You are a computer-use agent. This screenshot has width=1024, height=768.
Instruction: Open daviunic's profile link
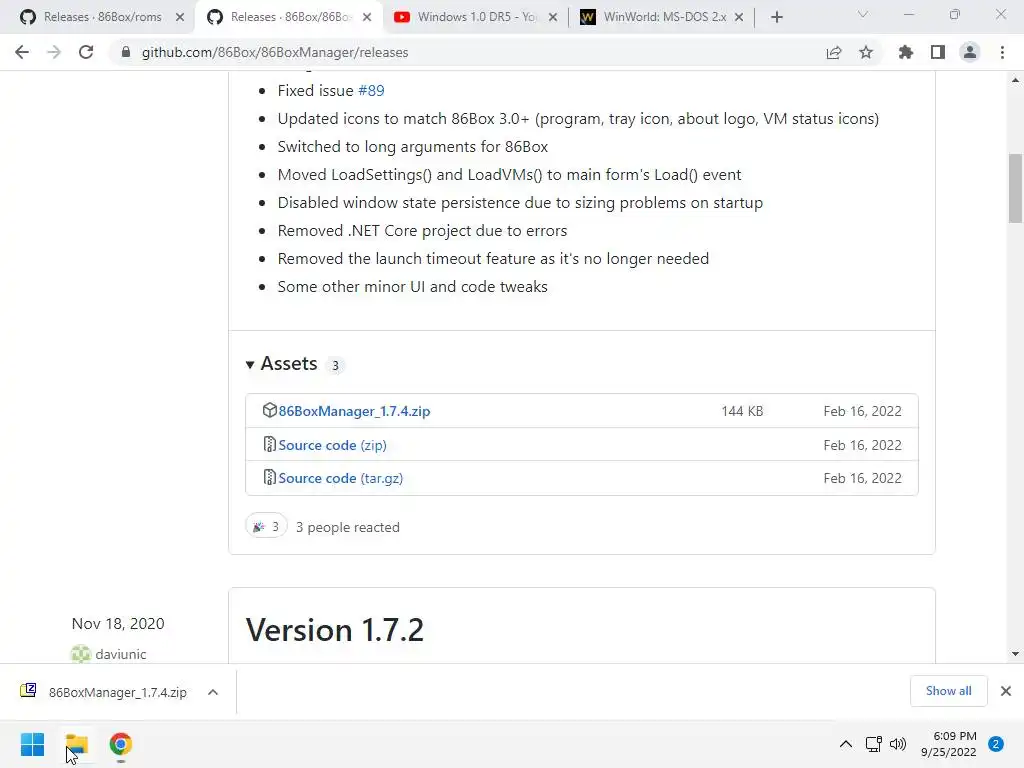[121, 654]
